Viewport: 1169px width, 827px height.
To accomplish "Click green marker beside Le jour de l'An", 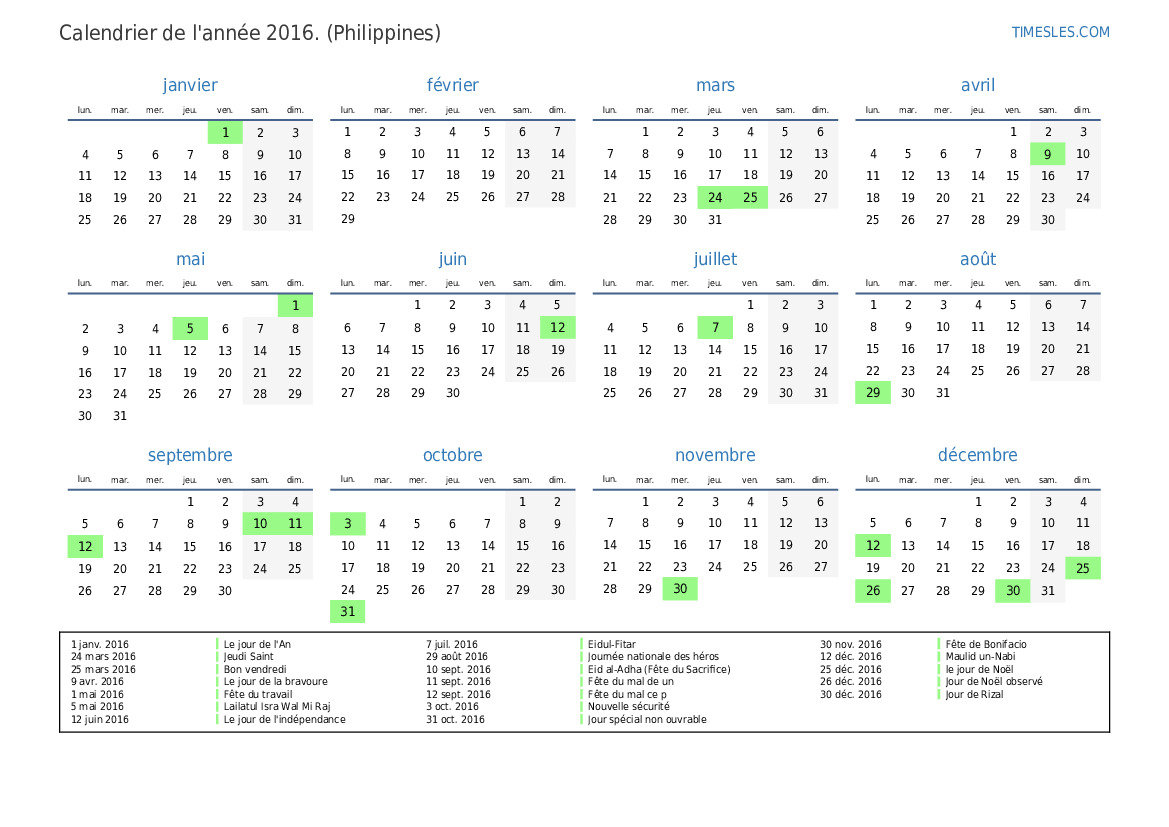I will pyautogui.click(x=218, y=645).
